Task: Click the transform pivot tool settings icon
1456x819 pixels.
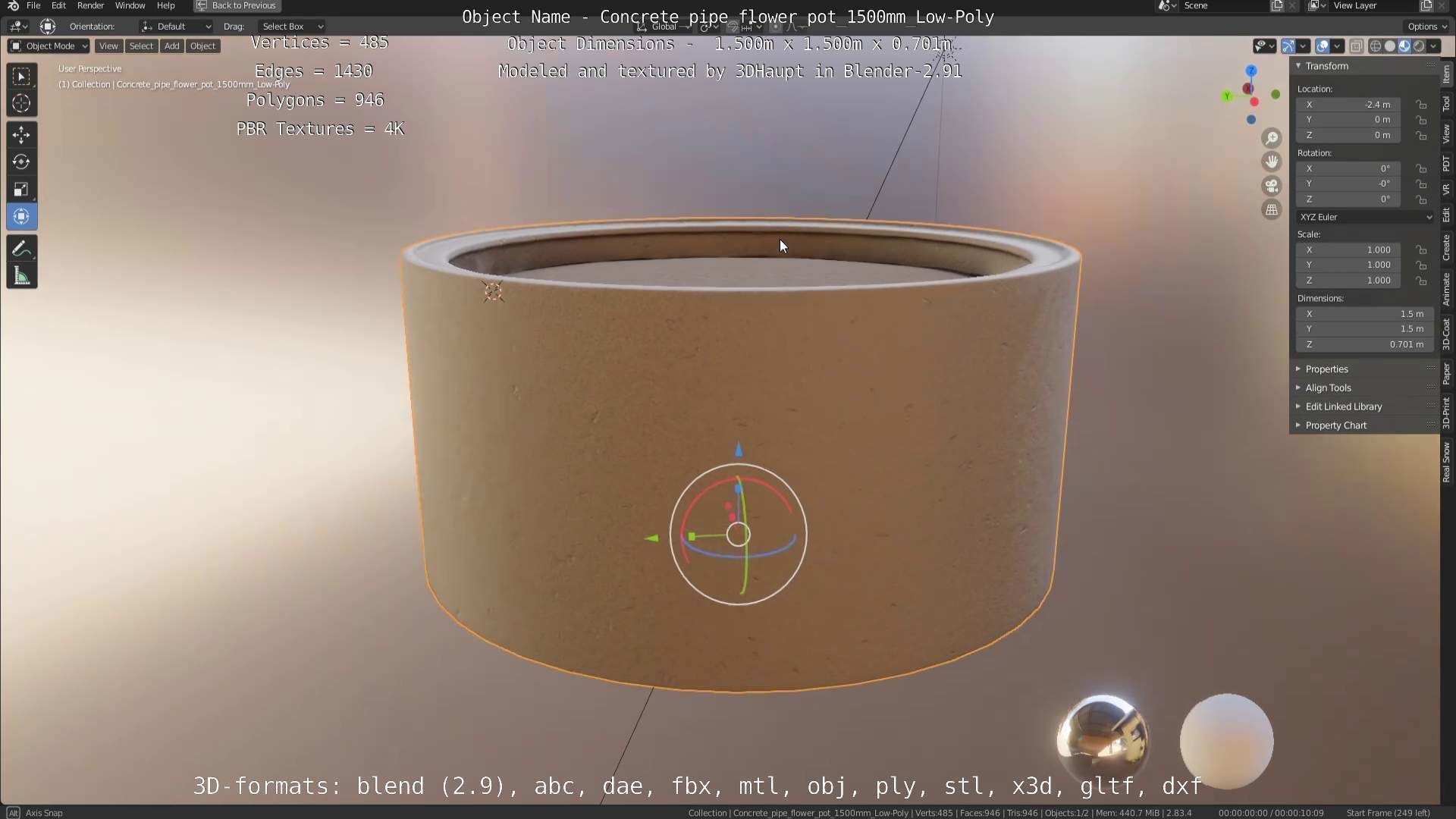Action: click(x=47, y=26)
